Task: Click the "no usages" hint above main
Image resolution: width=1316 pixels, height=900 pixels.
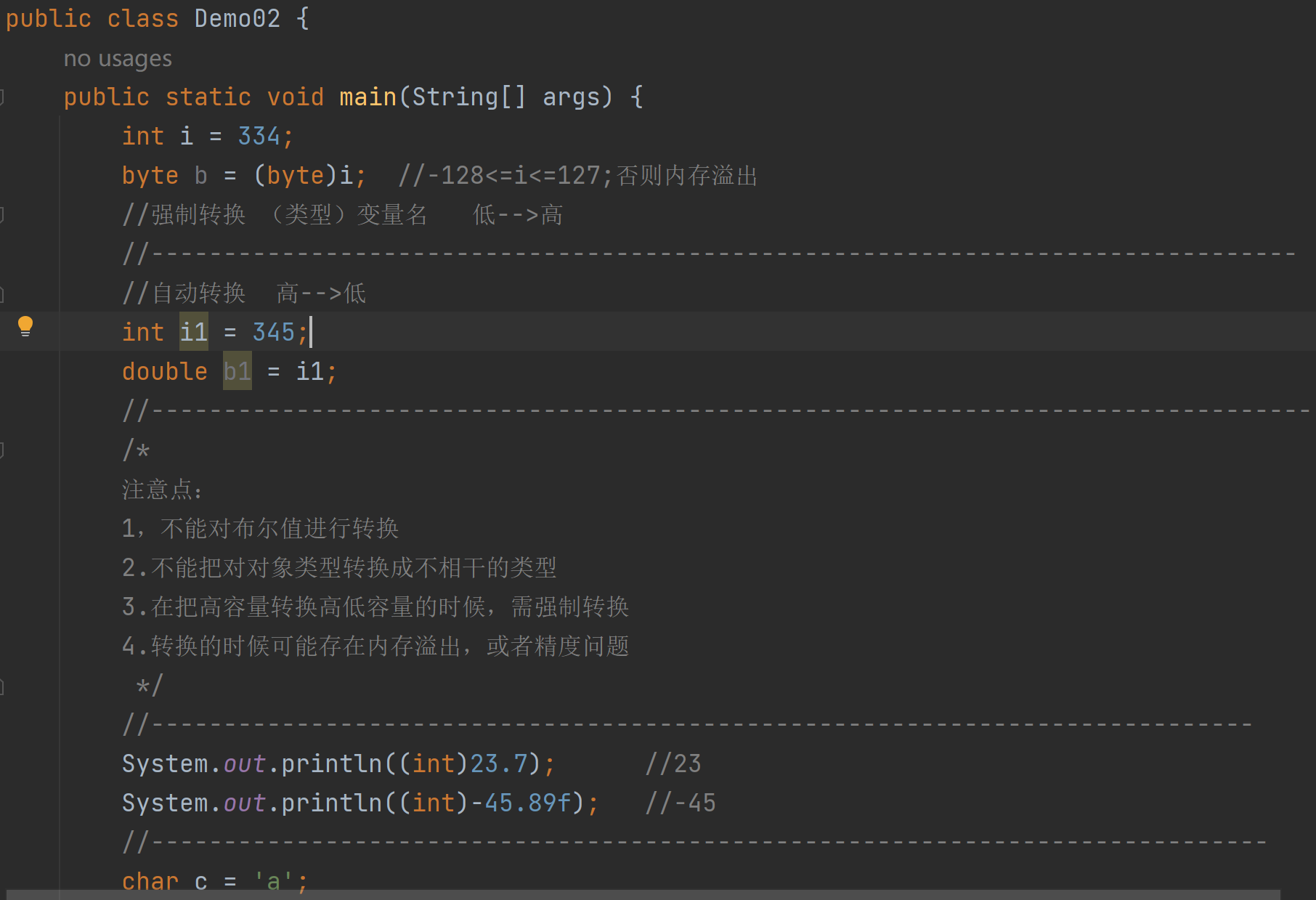Action: point(118,58)
